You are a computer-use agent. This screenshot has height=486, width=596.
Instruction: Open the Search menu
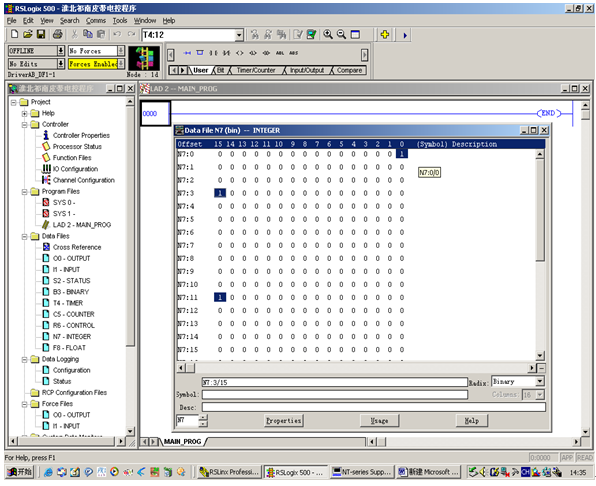click(x=70, y=21)
